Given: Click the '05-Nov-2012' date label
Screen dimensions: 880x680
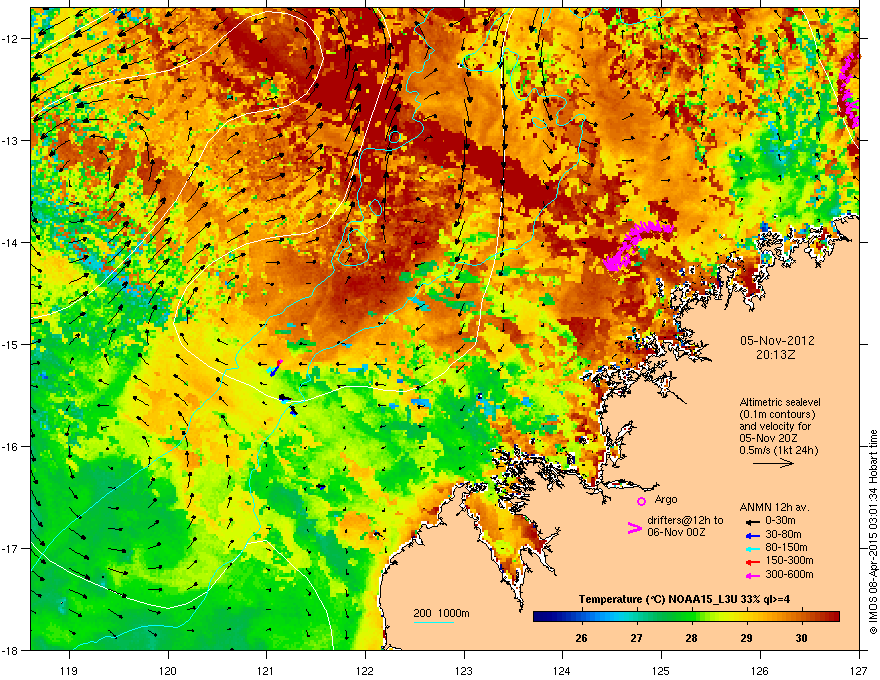Looking at the screenshot, I should pyautogui.click(x=777, y=341).
